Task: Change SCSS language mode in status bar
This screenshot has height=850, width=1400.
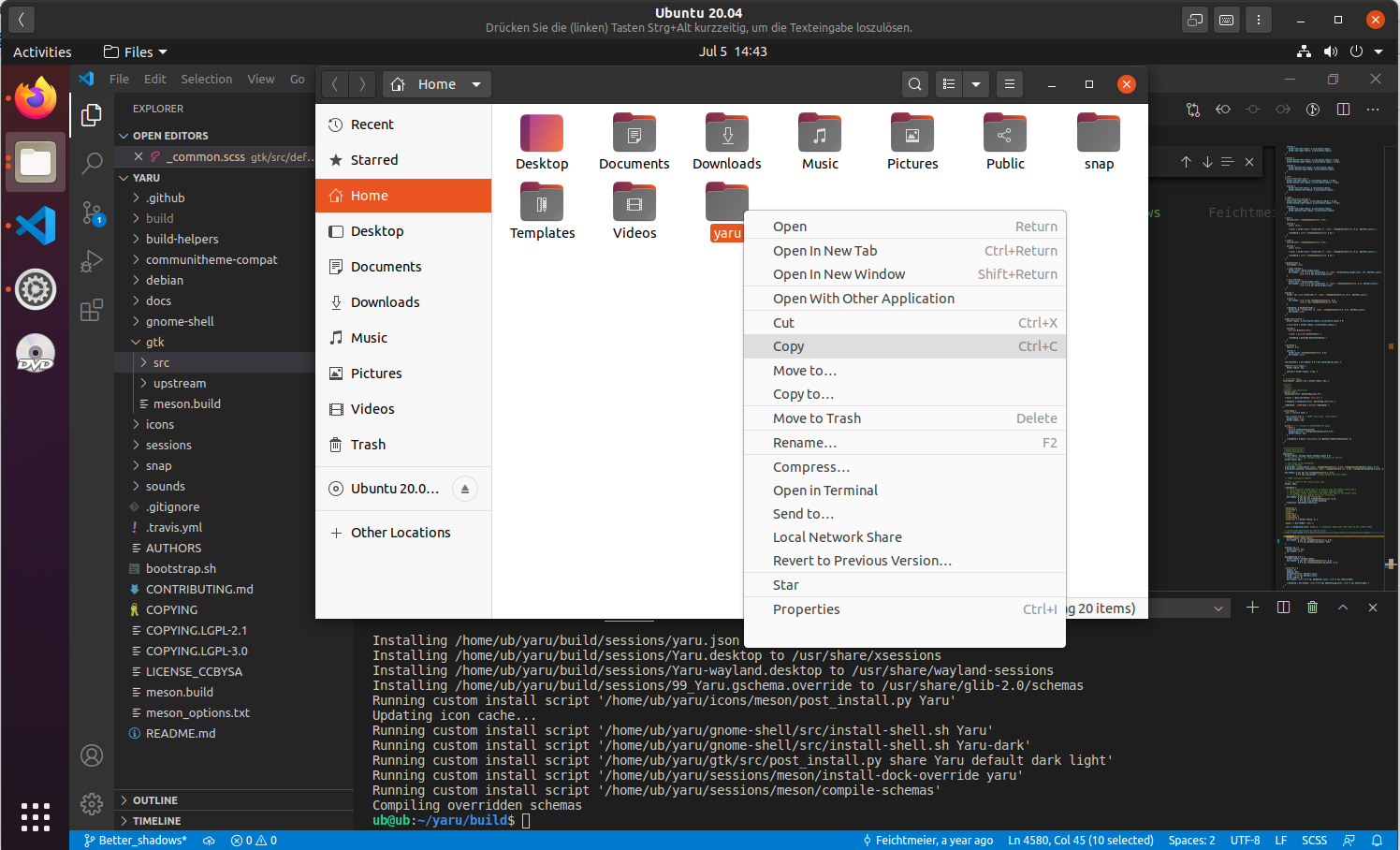Action: pos(1314,841)
